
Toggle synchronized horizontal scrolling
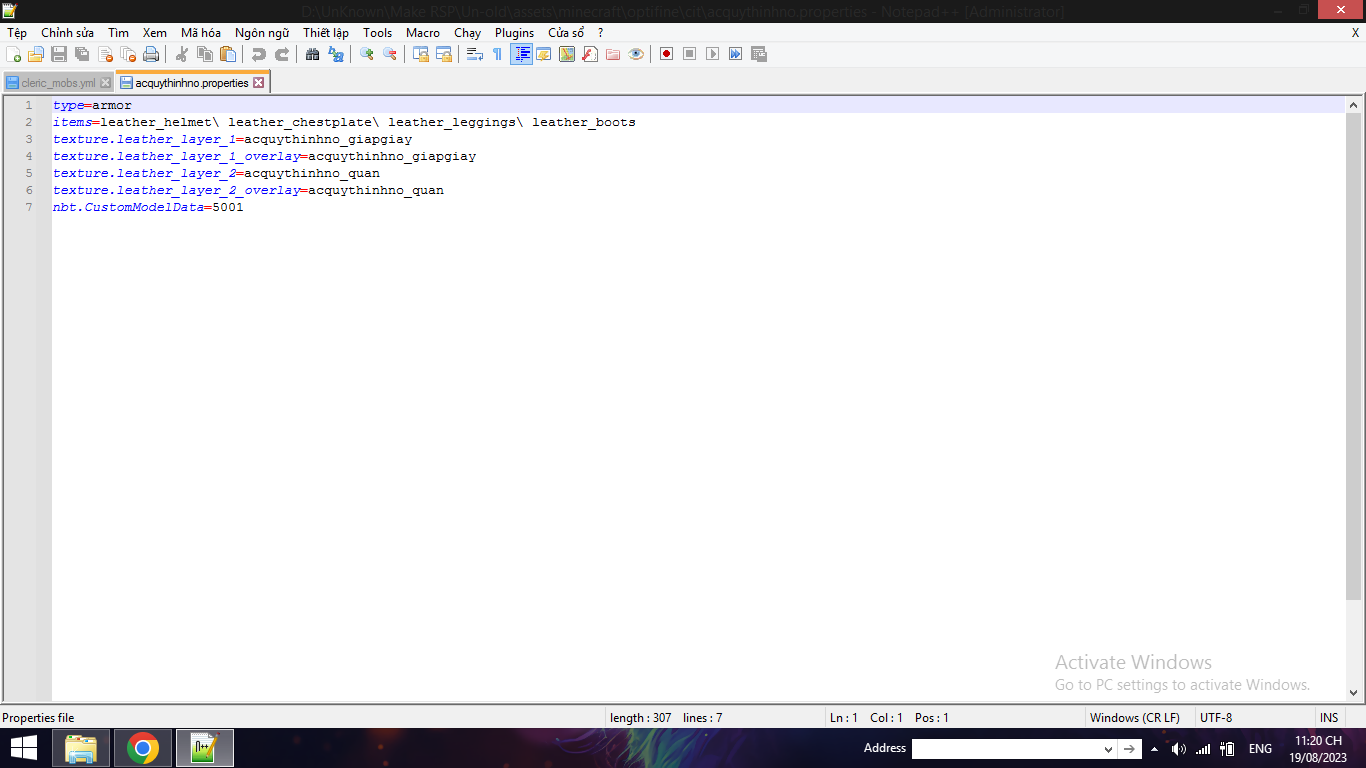pos(444,54)
